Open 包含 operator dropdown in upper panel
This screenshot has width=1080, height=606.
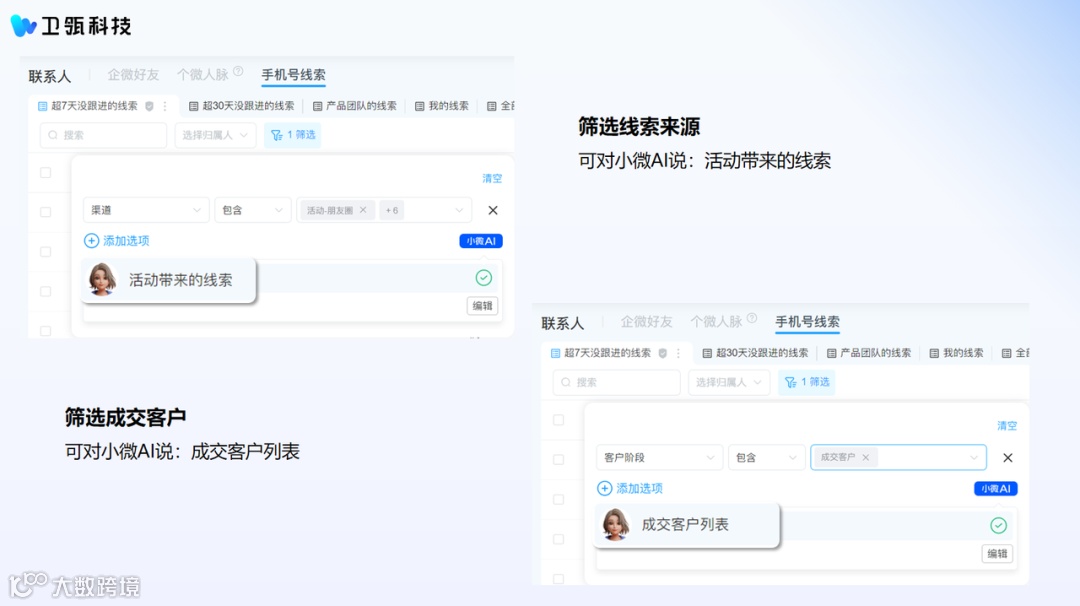coord(252,210)
